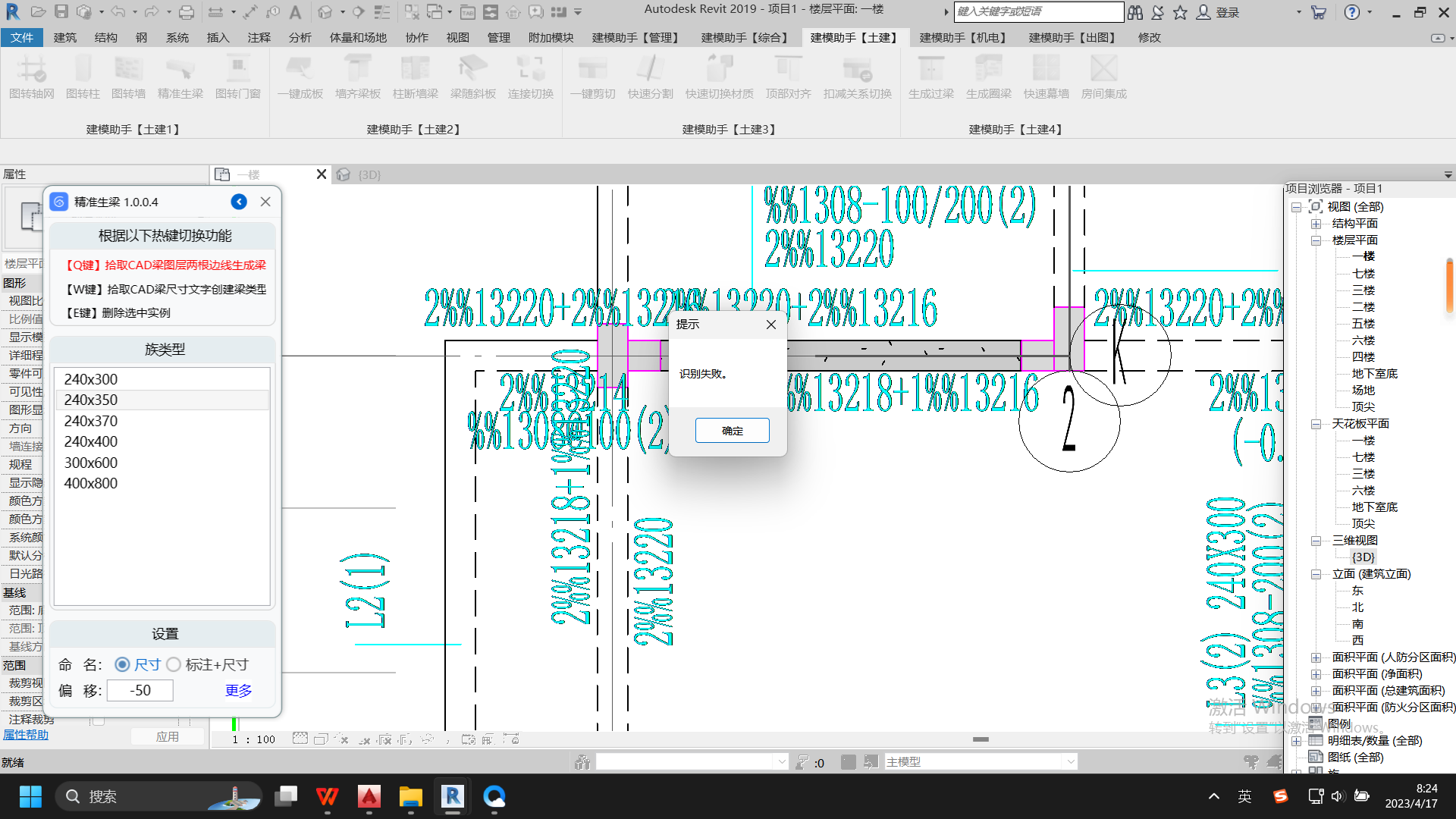Expand the 结构平面 tree node
This screenshot has width=1456, height=819.
click(x=1316, y=224)
